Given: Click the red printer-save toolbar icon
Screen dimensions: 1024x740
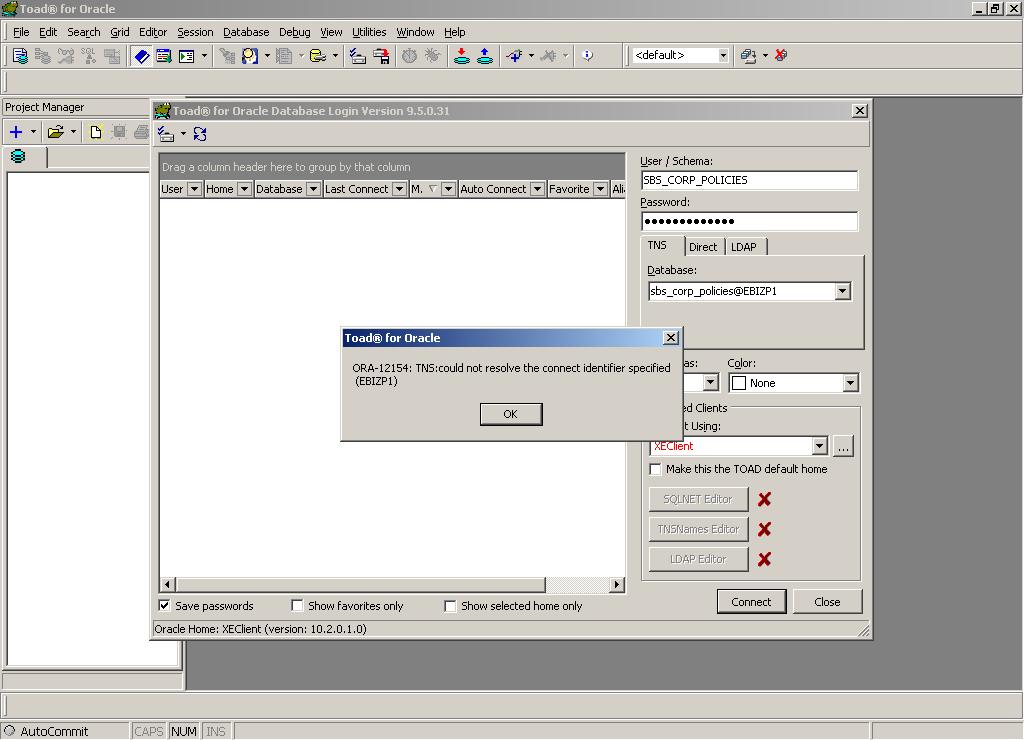Looking at the screenshot, I should [x=381, y=56].
